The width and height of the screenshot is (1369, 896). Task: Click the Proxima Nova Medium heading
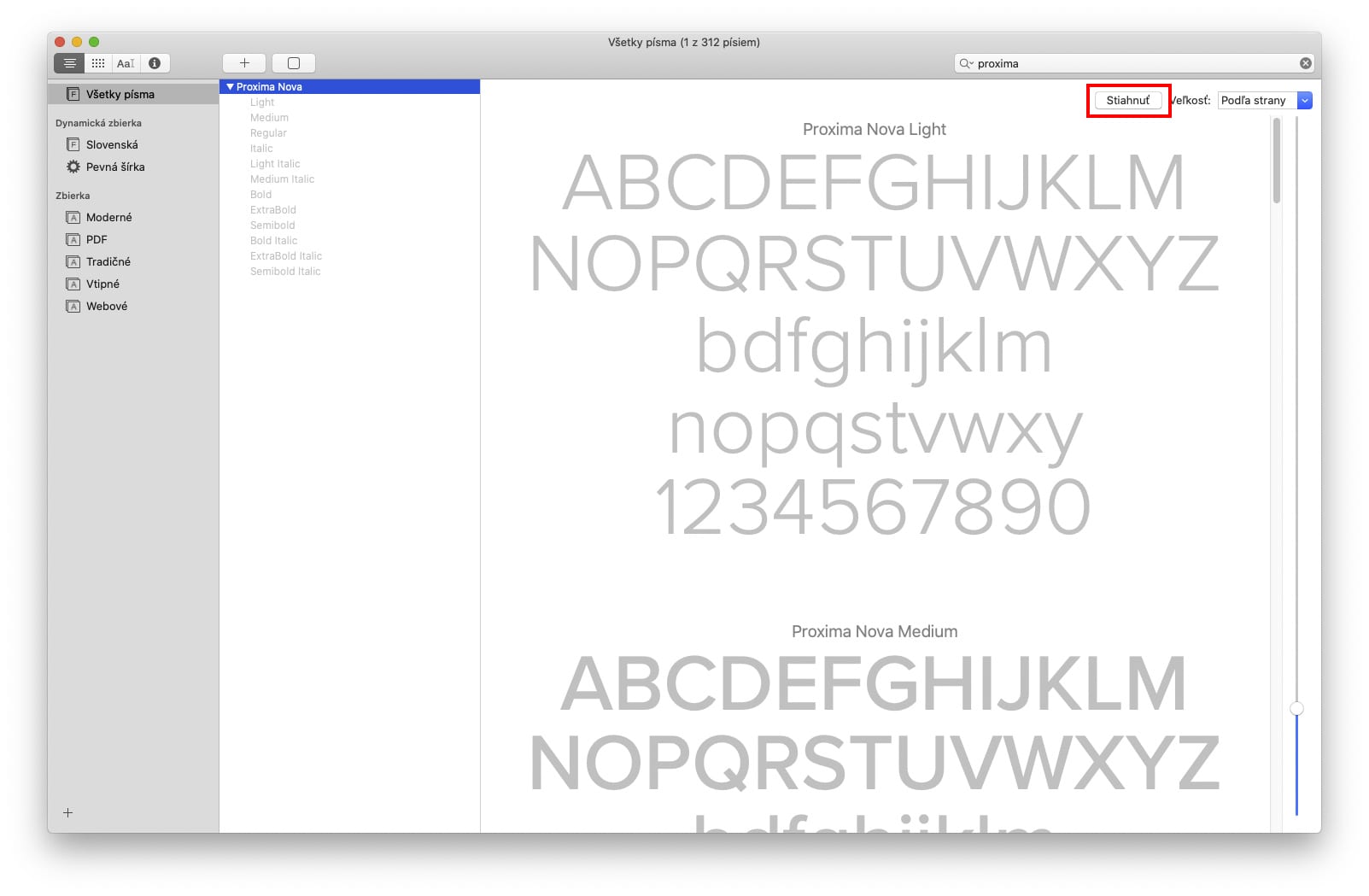tap(874, 631)
